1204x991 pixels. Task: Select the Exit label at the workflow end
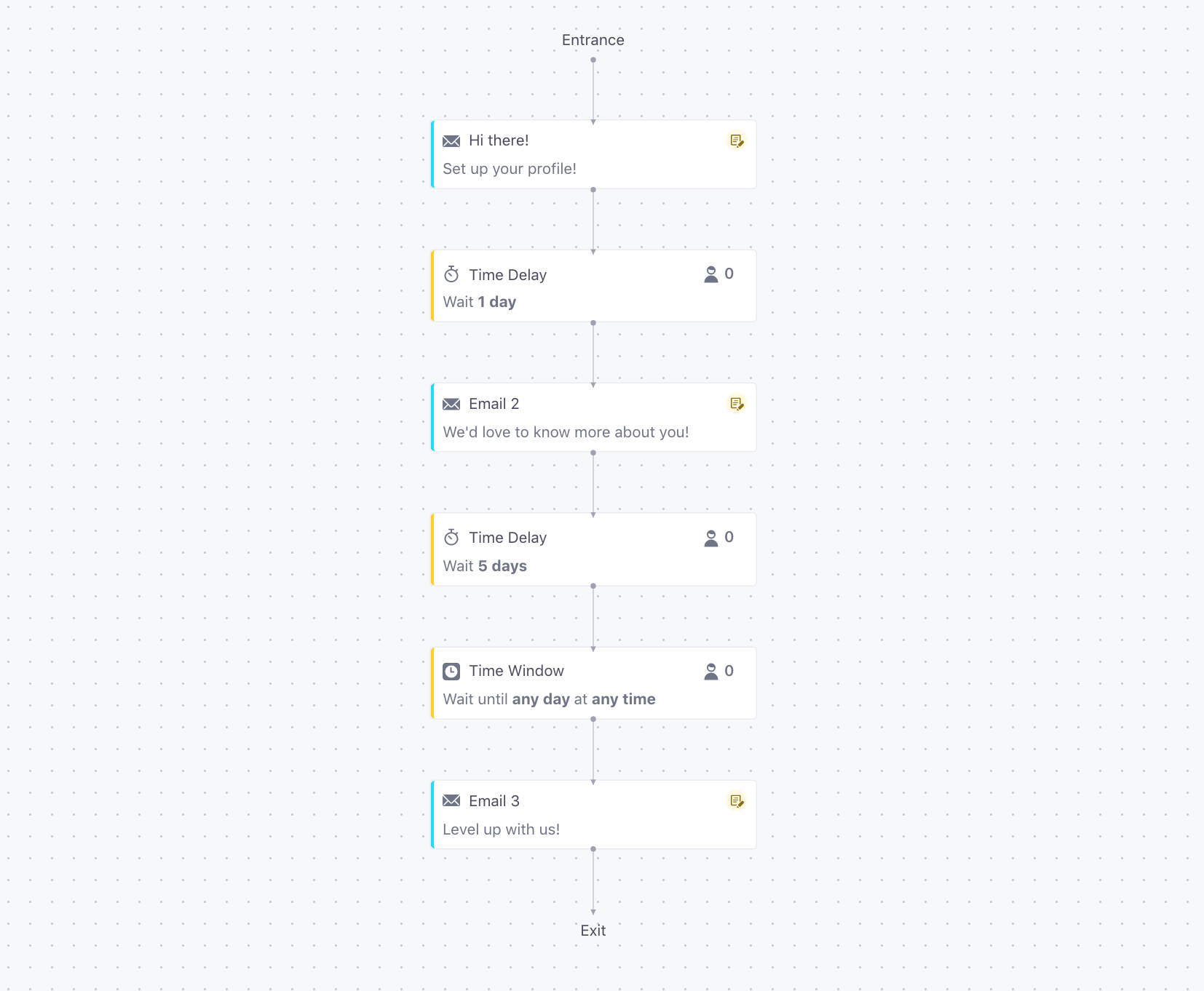(x=593, y=931)
